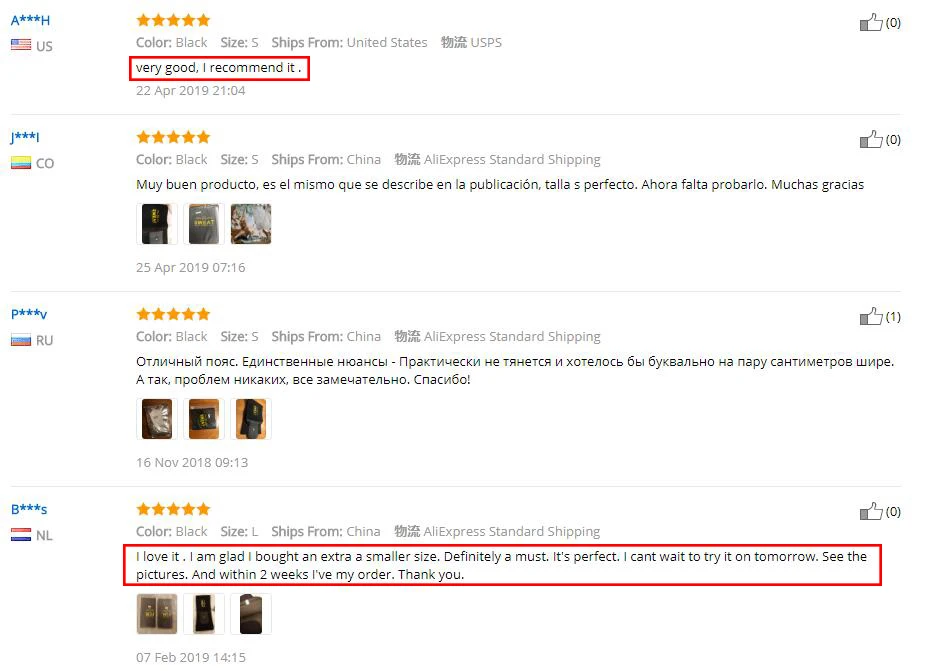Like the review by A***H
This screenshot has width=934, height=671.
coord(871,23)
